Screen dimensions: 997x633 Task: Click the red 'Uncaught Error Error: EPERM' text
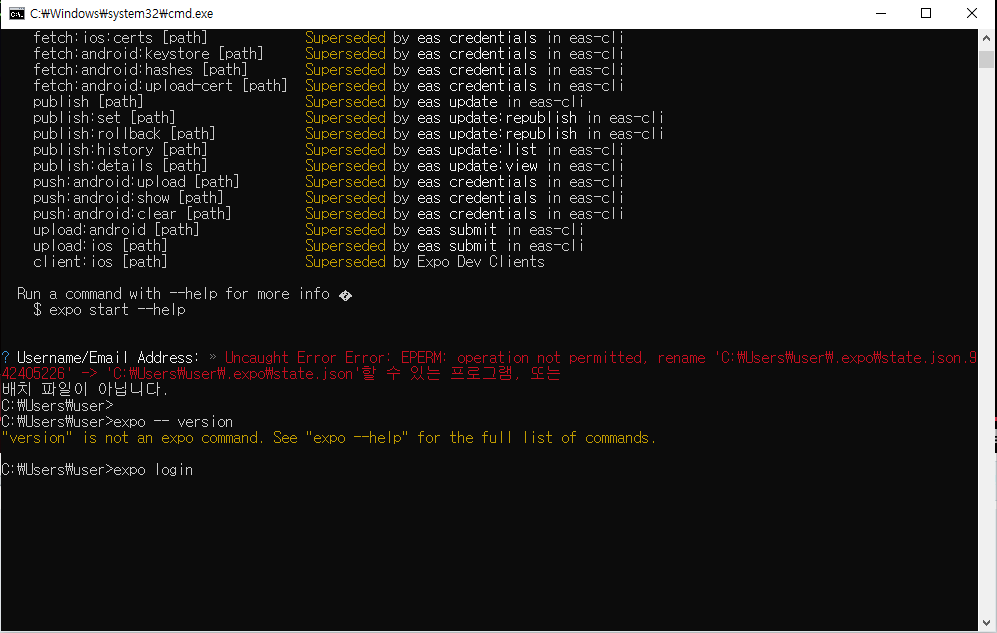tap(336, 358)
